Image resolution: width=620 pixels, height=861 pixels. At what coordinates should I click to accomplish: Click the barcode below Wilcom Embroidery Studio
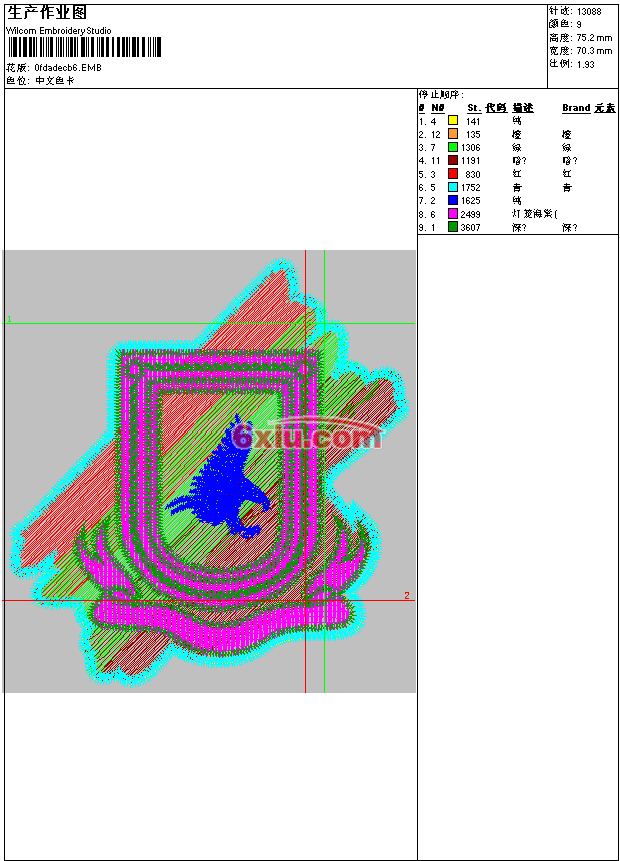pyautogui.click(x=84, y=48)
